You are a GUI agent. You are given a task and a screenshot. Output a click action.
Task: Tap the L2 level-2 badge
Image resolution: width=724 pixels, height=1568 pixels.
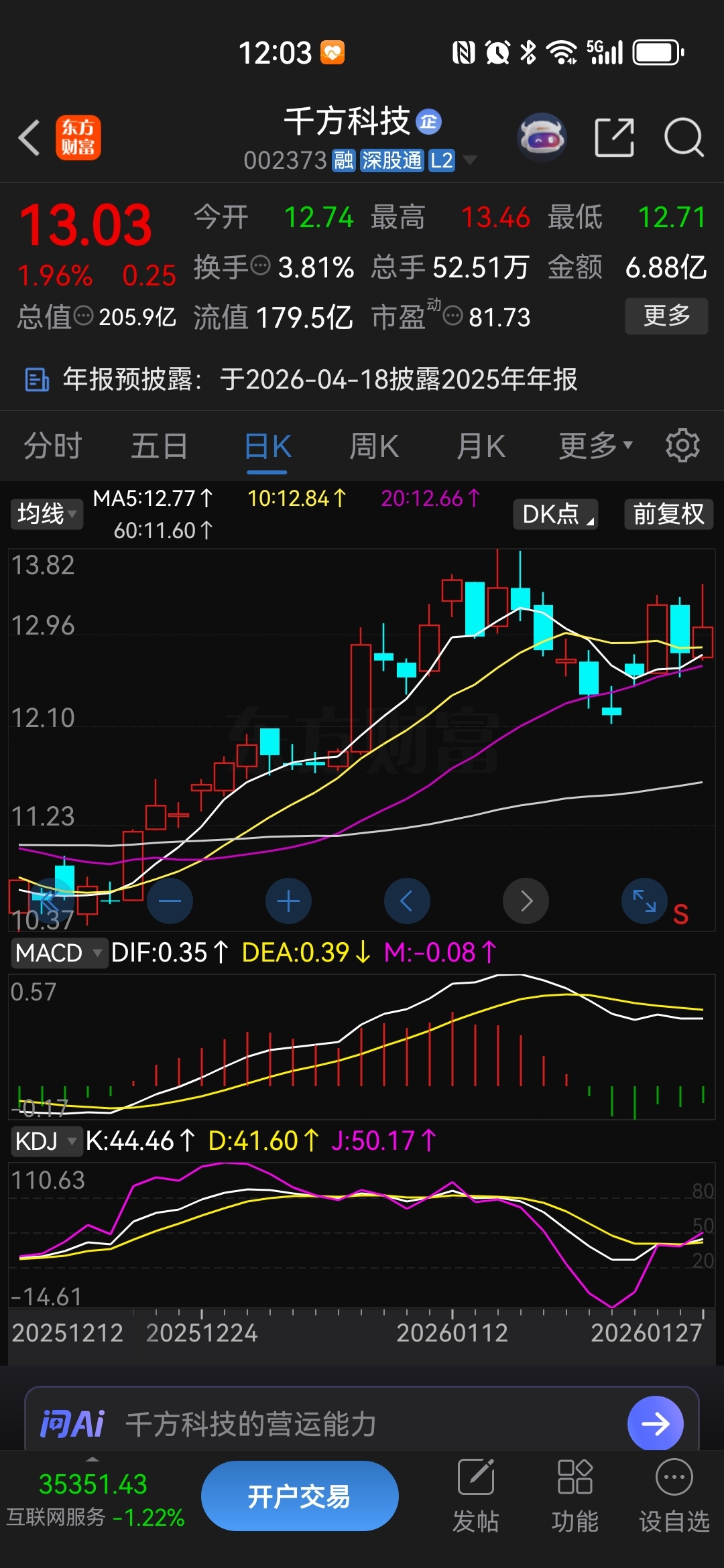(x=442, y=160)
